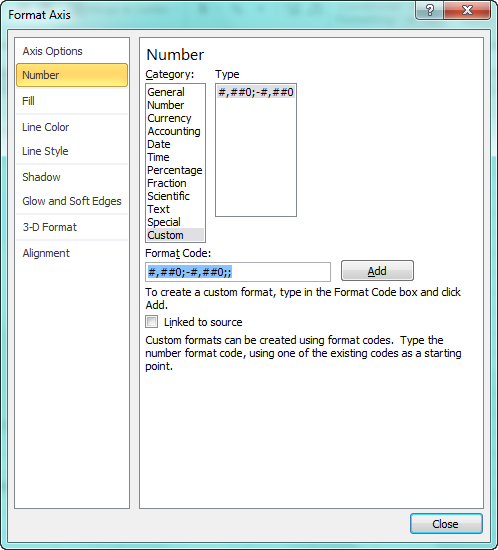Click the Help question mark icon
498x550 pixels.
click(430, 11)
